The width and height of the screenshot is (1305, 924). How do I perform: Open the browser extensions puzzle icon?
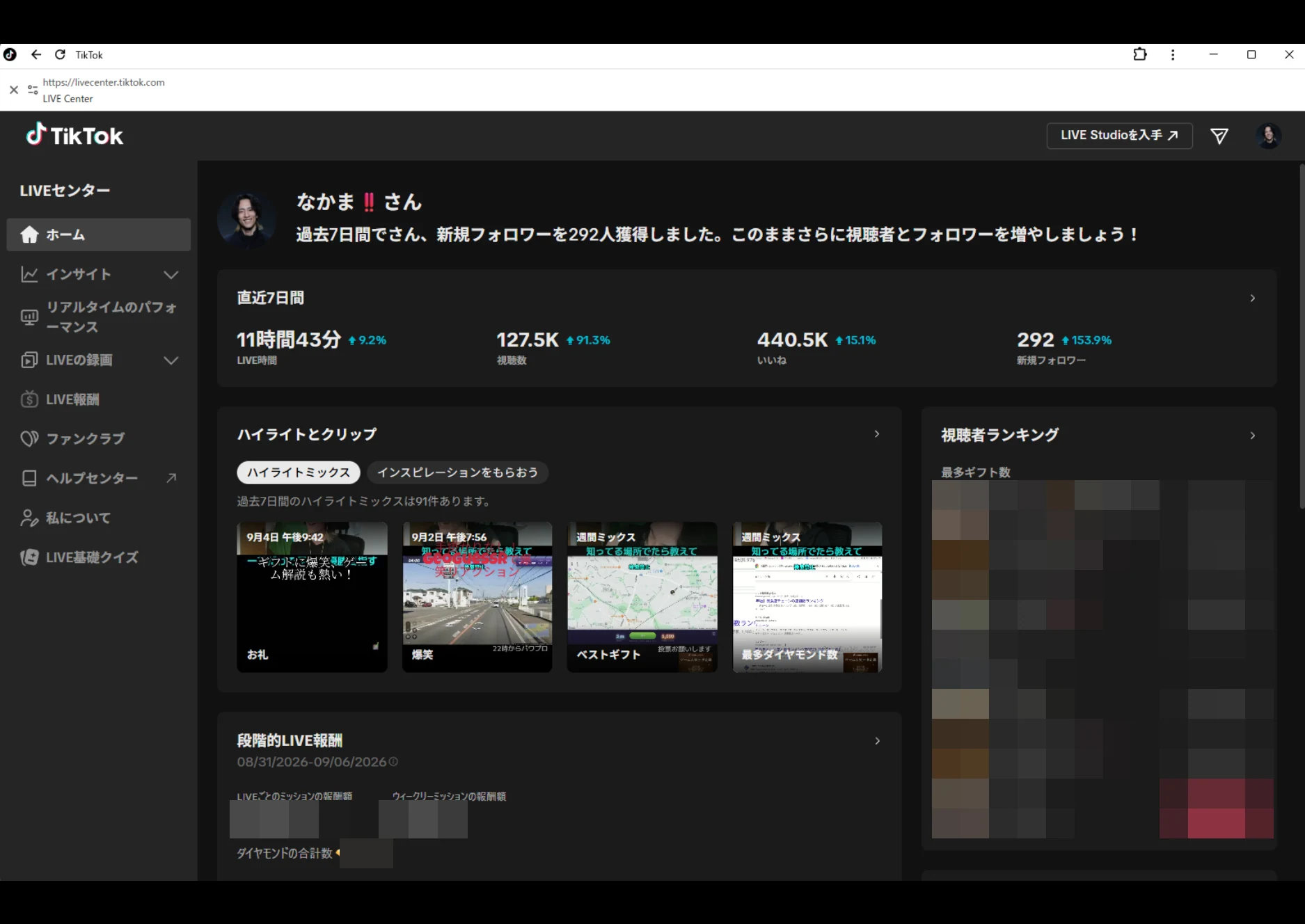pyautogui.click(x=1140, y=54)
